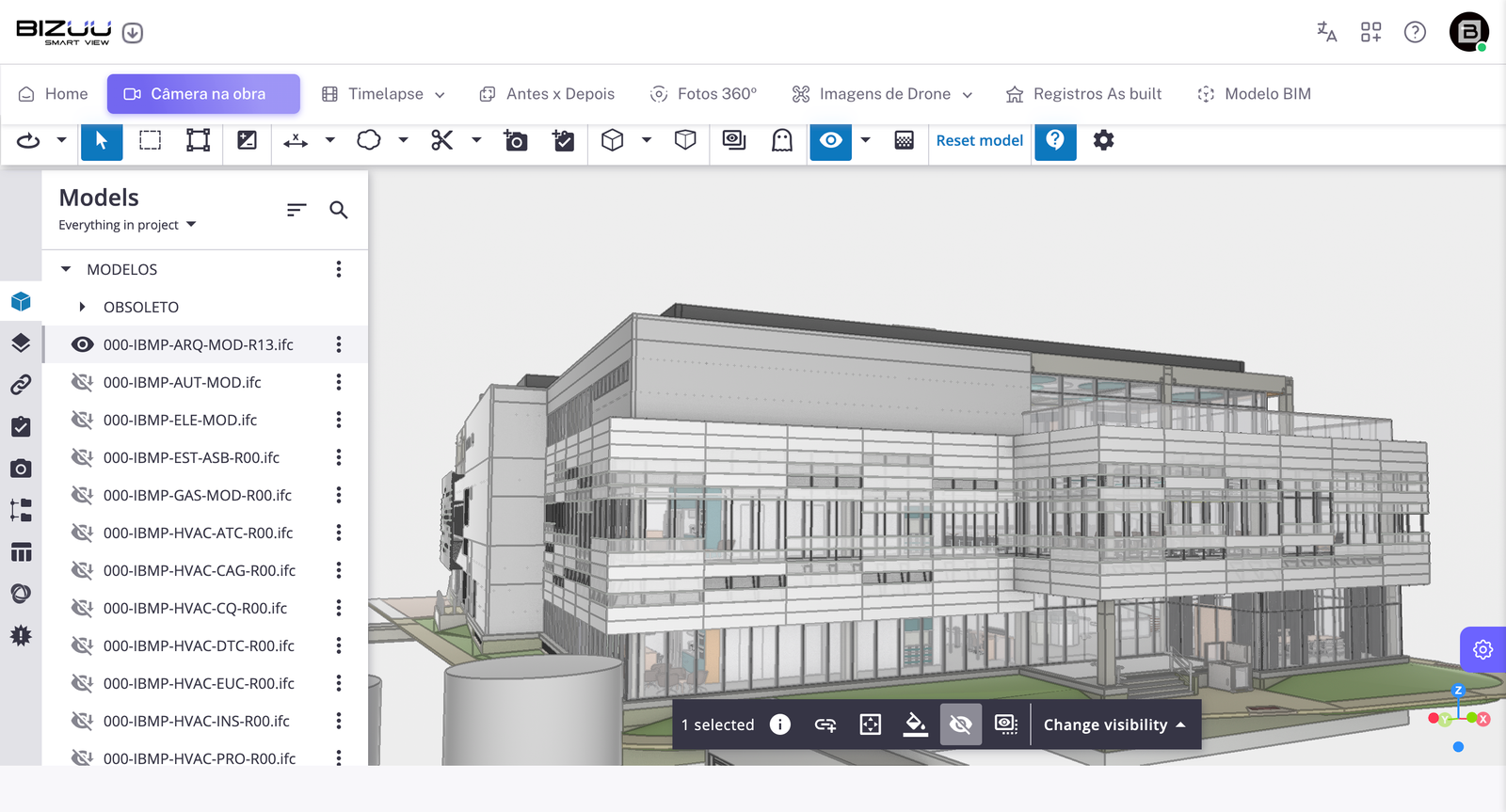This screenshot has height=812, width=1506.
Task: Open the Fotos 360° tab
Action: 703,94
